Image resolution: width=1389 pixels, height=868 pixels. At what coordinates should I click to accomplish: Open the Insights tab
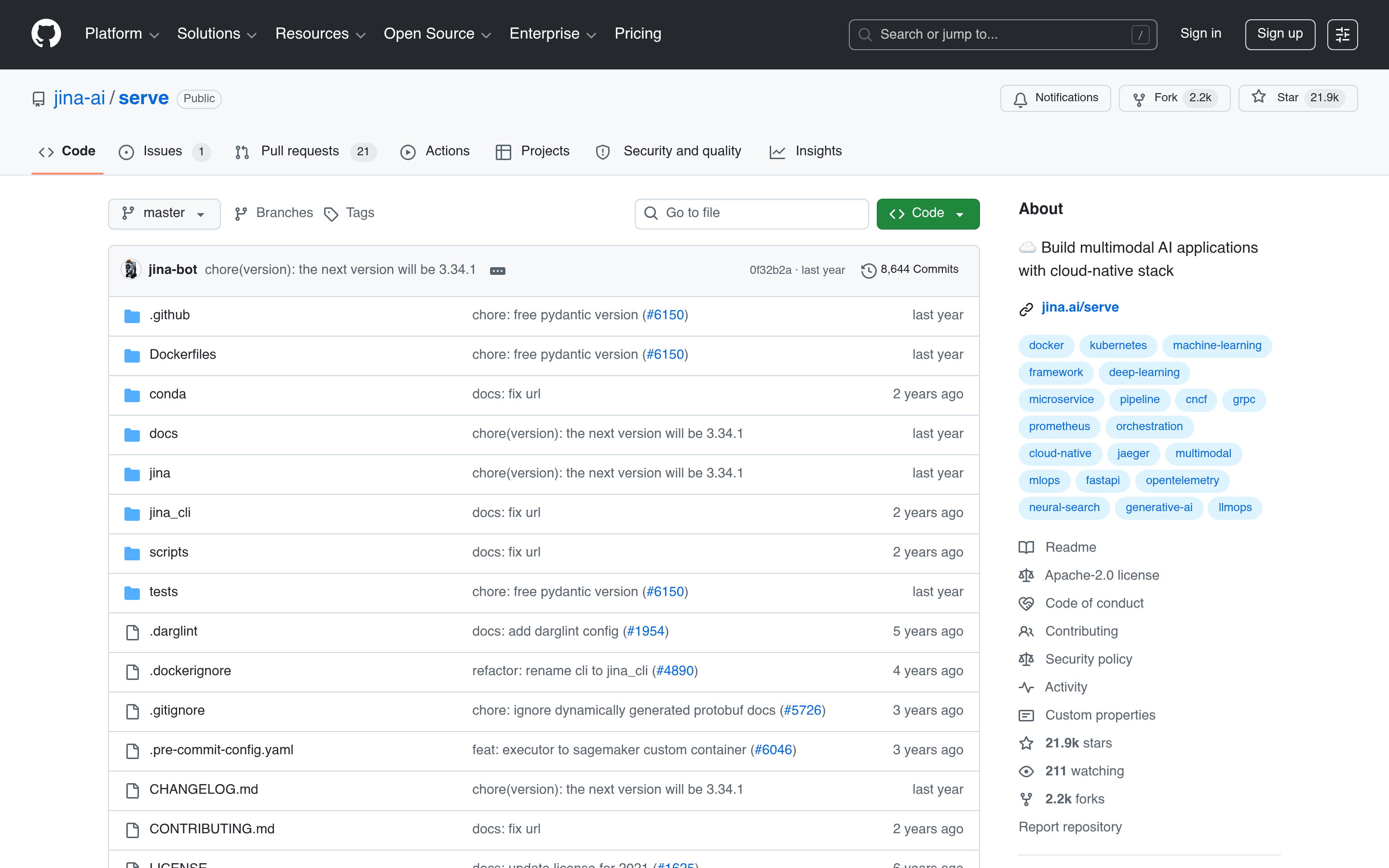point(805,151)
